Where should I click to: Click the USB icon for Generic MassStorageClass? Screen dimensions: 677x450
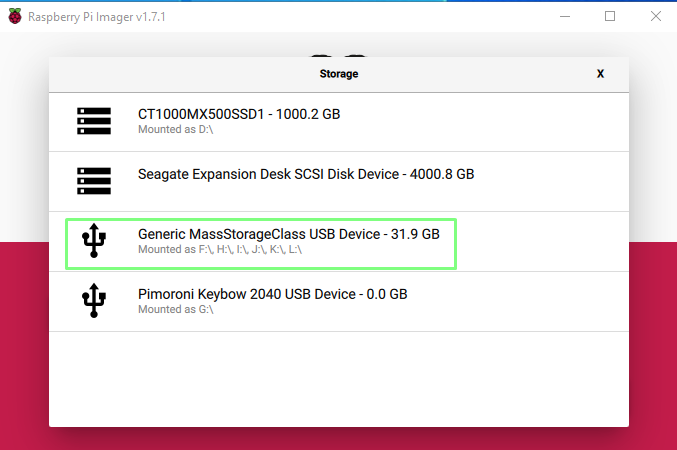[94, 241]
